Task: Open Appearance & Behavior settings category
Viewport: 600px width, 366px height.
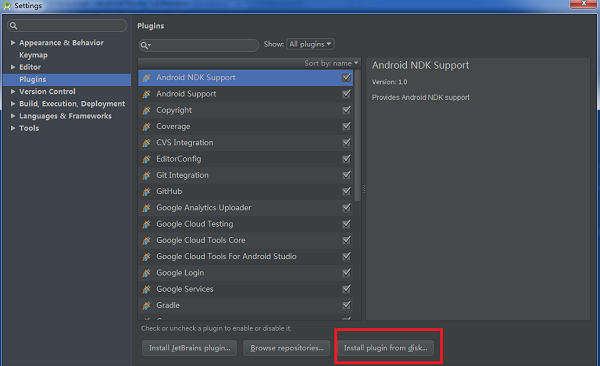Action: 61,42
